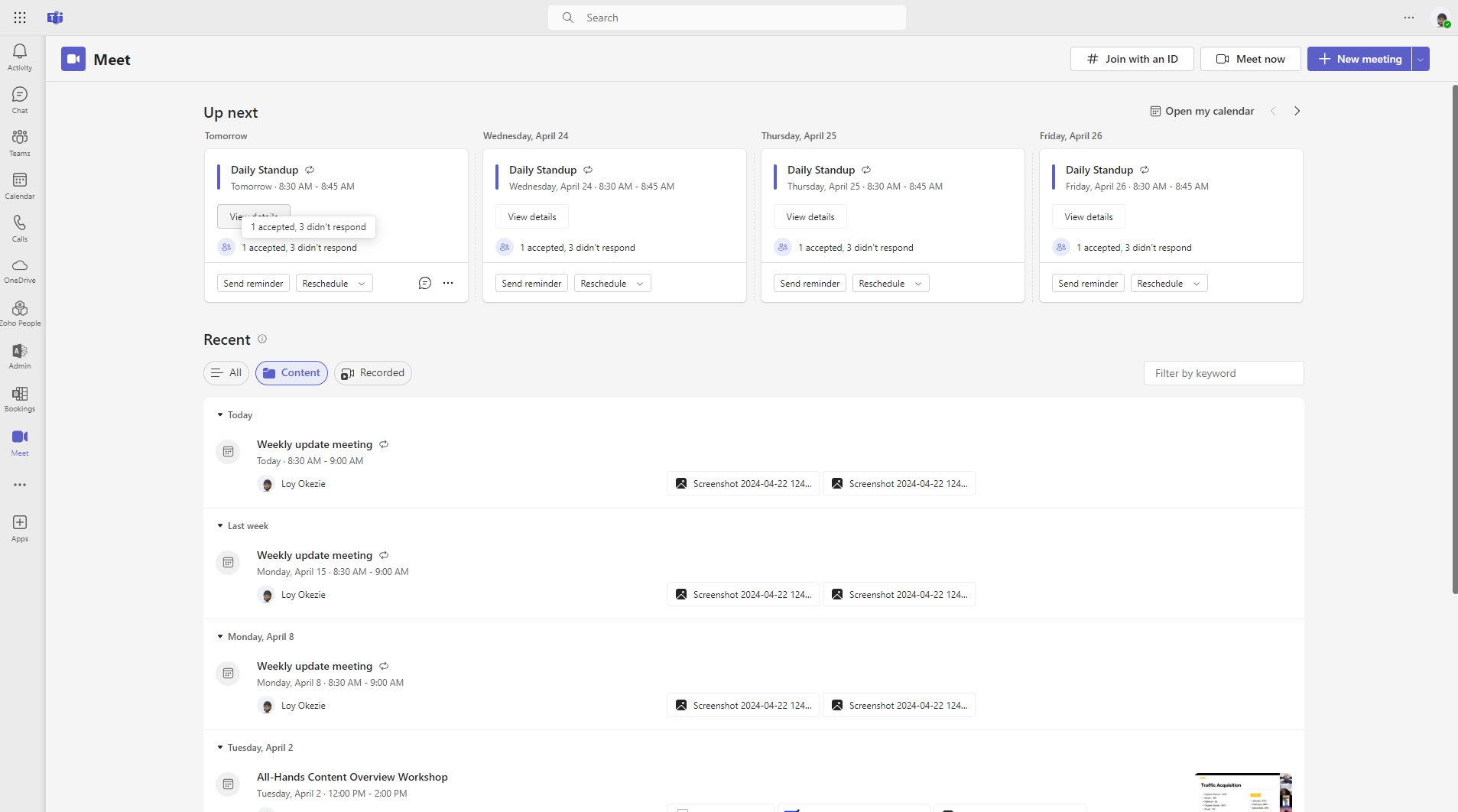Screen dimensions: 1458x812
Task: Send reminder for Friday Daily Standup
Action: click(x=1088, y=284)
